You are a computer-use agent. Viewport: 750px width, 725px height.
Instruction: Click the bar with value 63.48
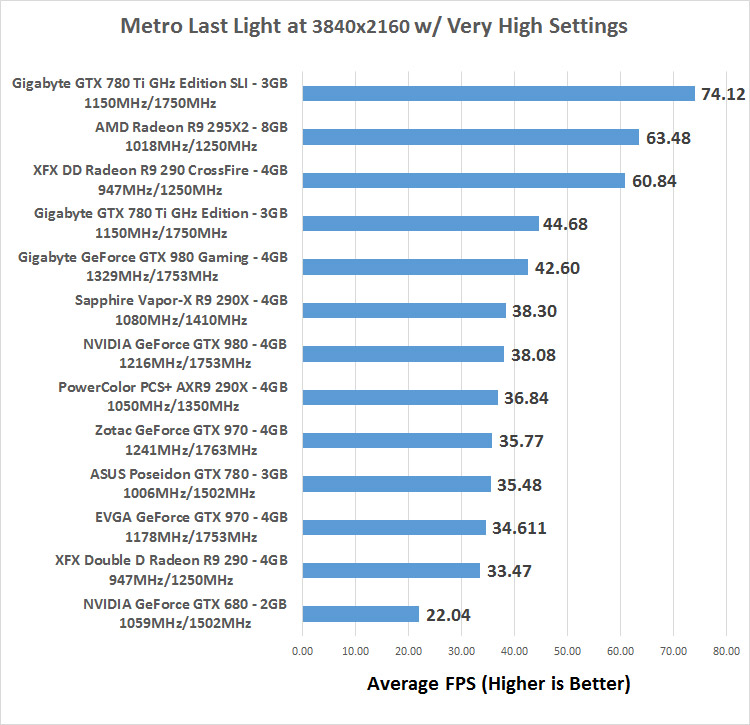coord(471,137)
